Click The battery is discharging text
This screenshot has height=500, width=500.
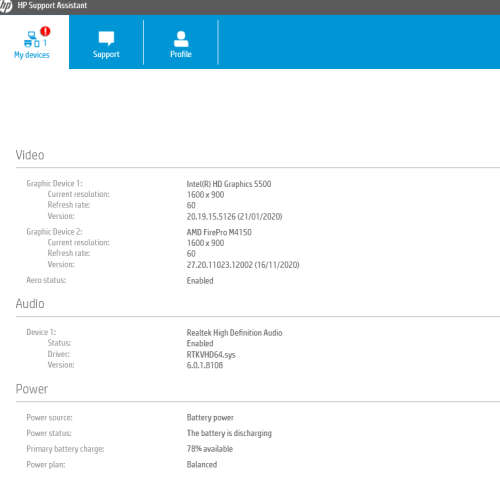(x=229, y=433)
